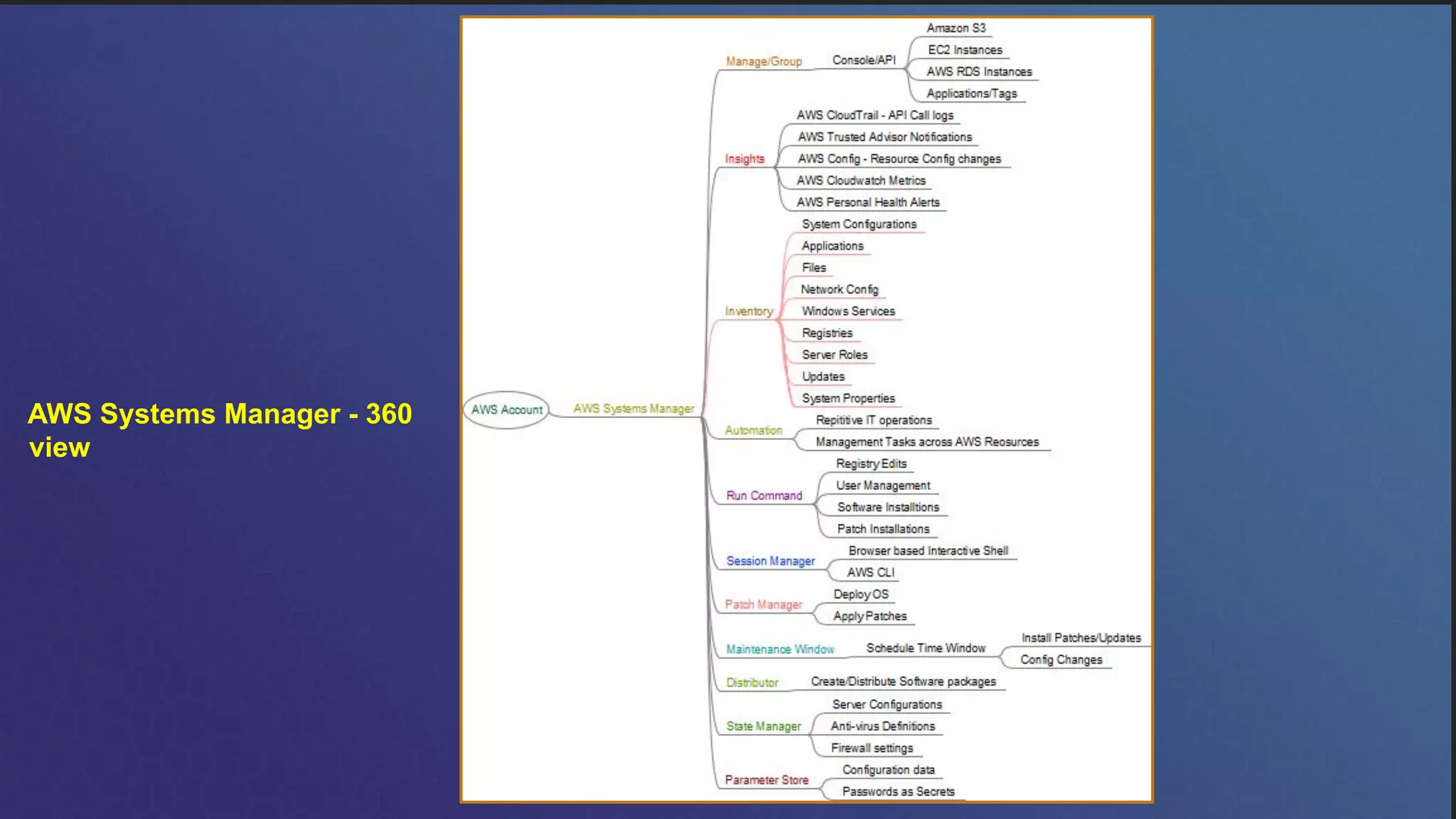Click Registry Edits leaf
Screen dimensions: 1456x819
coord(871,464)
